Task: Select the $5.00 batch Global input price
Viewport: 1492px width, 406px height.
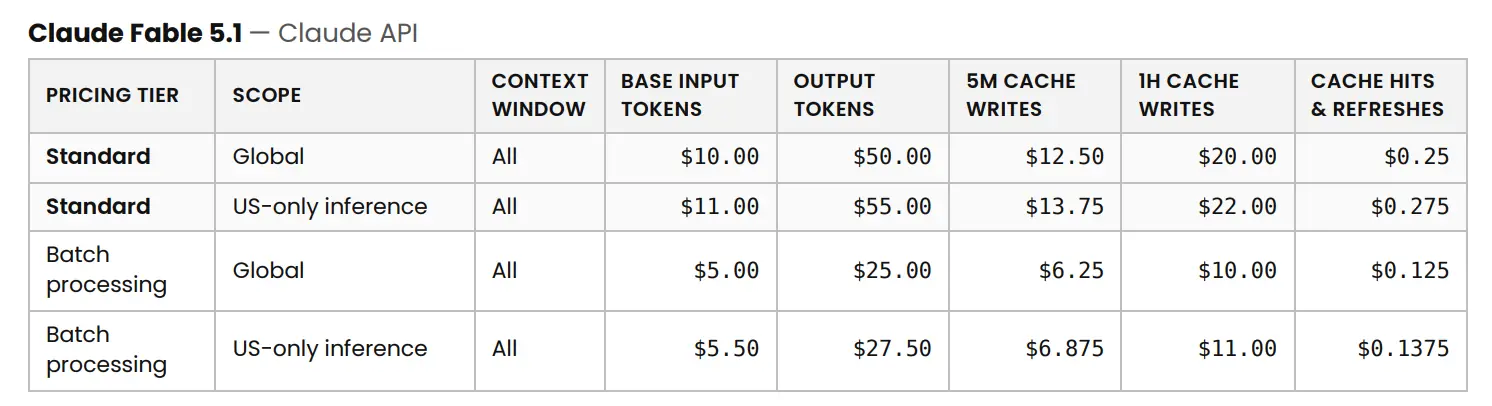Action: (x=726, y=271)
